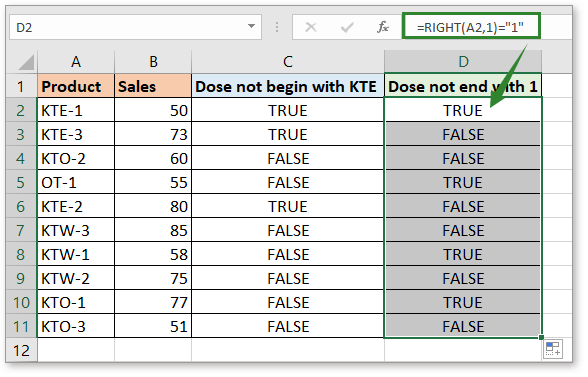Click the fill handle at selection corner
Screen dimensions: 588x377
tap(541, 337)
